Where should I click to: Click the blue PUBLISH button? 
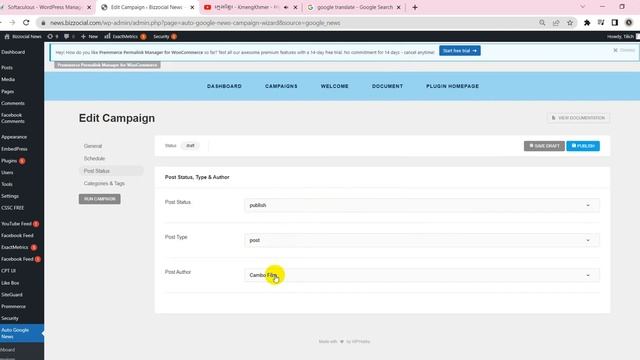[583, 146]
